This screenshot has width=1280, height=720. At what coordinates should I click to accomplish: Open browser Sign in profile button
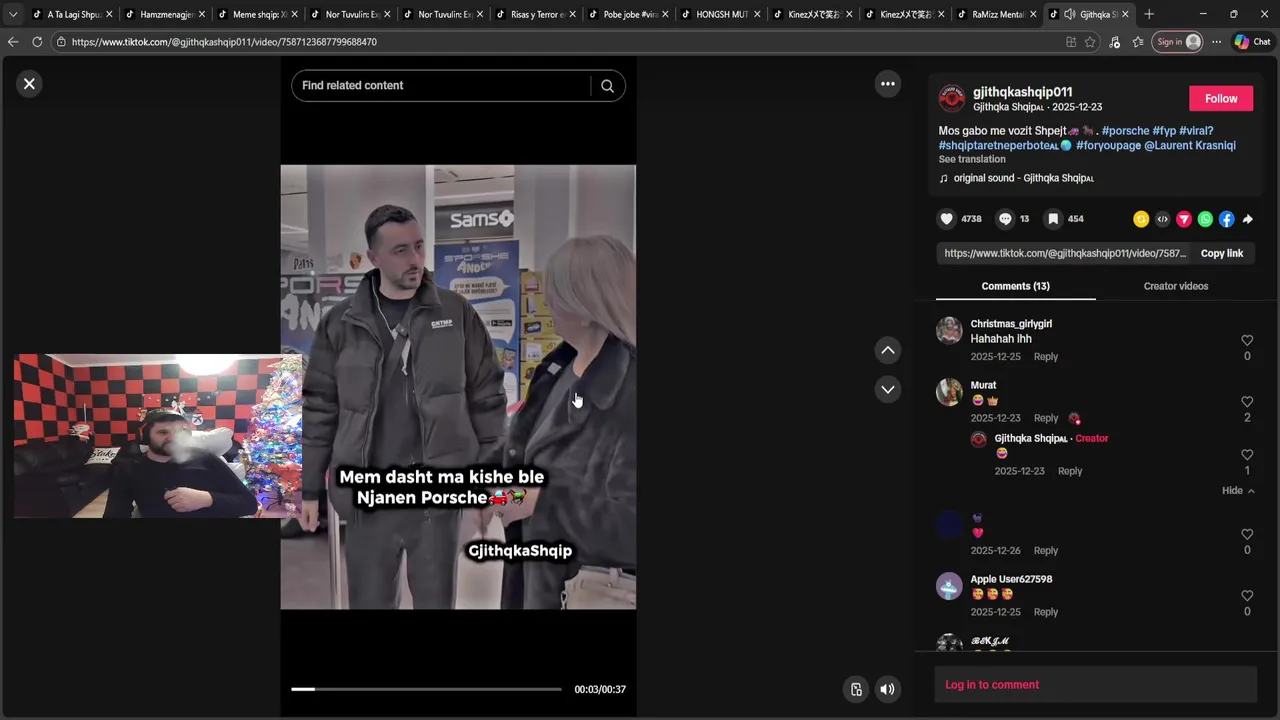coord(1178,42)
